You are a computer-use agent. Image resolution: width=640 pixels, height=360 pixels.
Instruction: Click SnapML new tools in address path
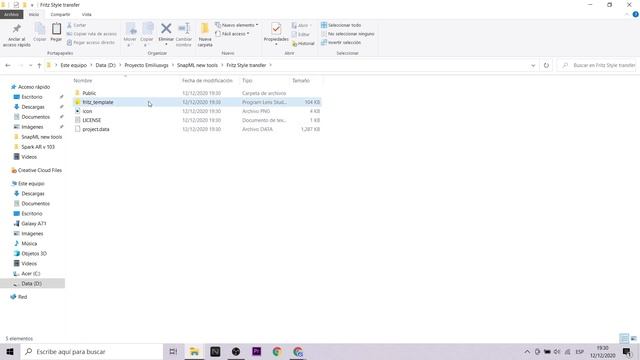click(x=197, y=65)
